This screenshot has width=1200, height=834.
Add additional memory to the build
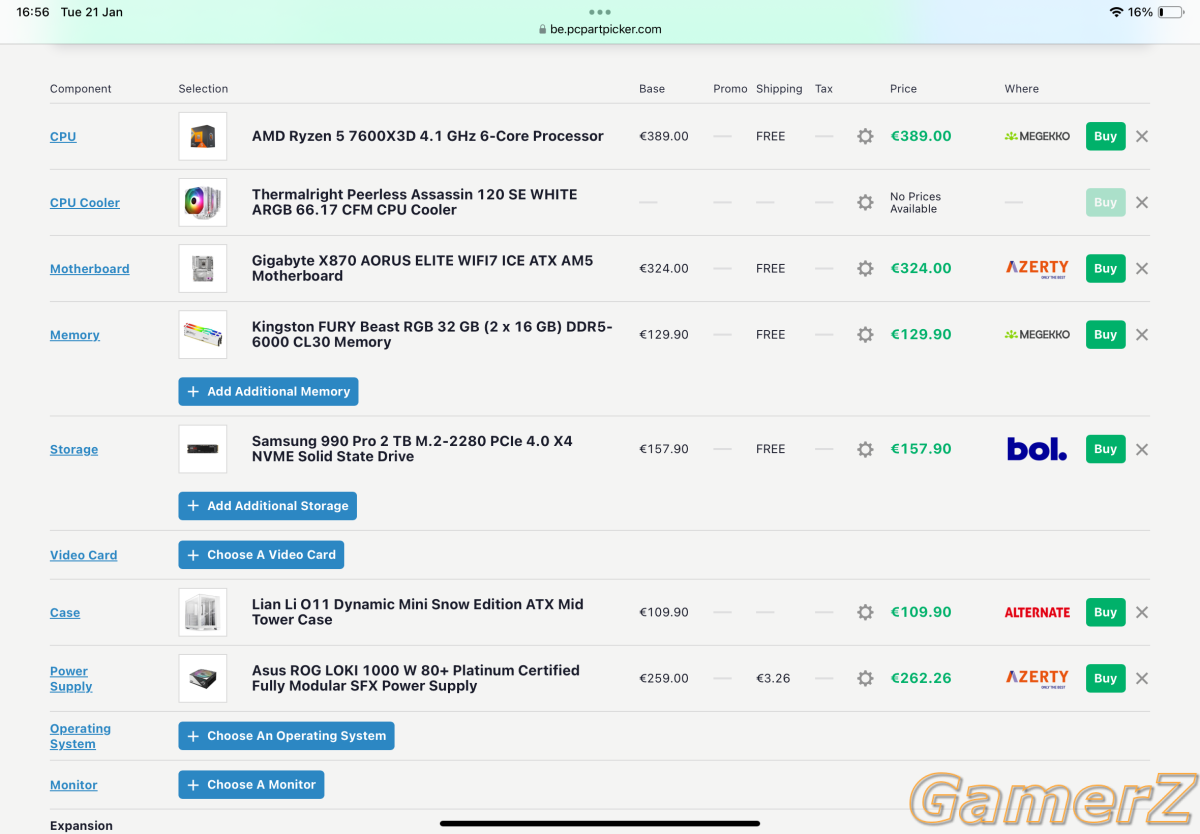click(268, 392)
